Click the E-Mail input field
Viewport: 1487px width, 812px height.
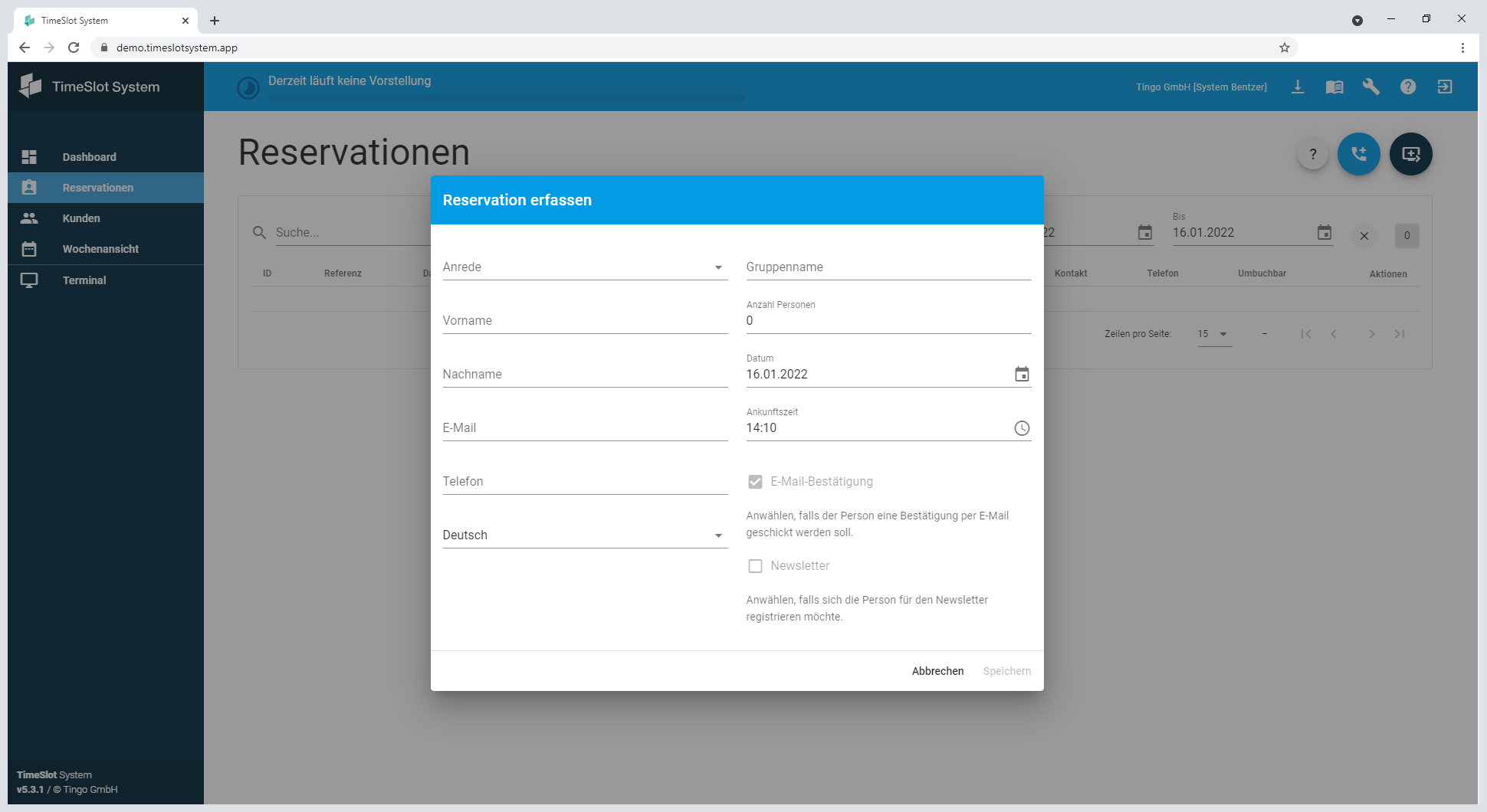585,427
